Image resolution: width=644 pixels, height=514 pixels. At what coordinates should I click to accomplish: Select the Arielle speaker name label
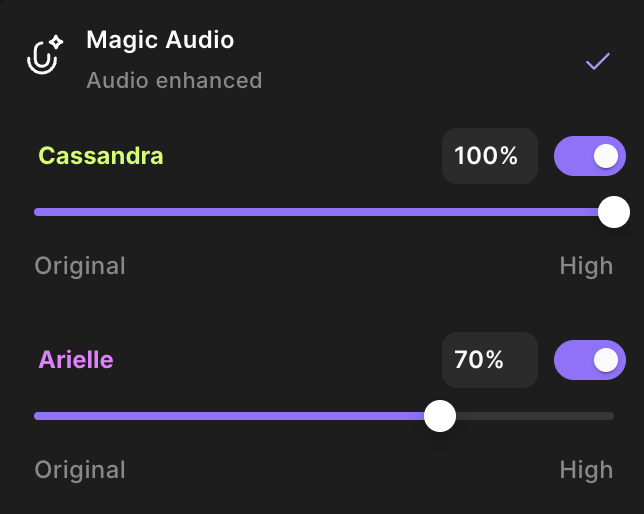76,360
